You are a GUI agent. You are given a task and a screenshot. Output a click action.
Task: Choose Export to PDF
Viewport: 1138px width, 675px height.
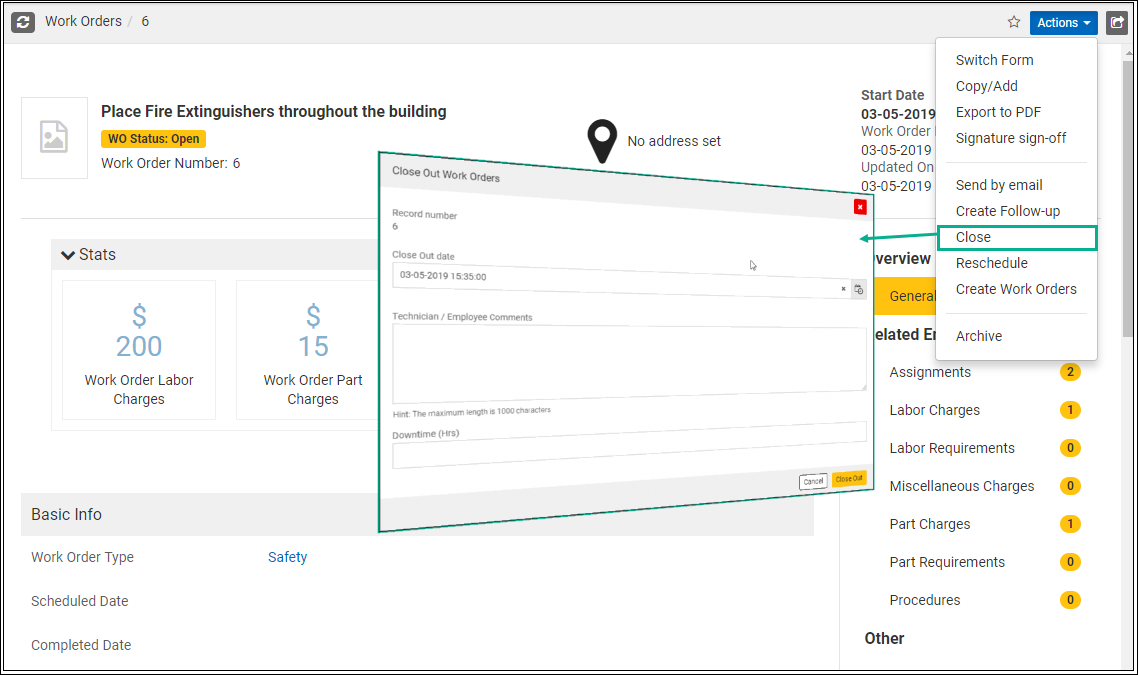pos(998,112)
